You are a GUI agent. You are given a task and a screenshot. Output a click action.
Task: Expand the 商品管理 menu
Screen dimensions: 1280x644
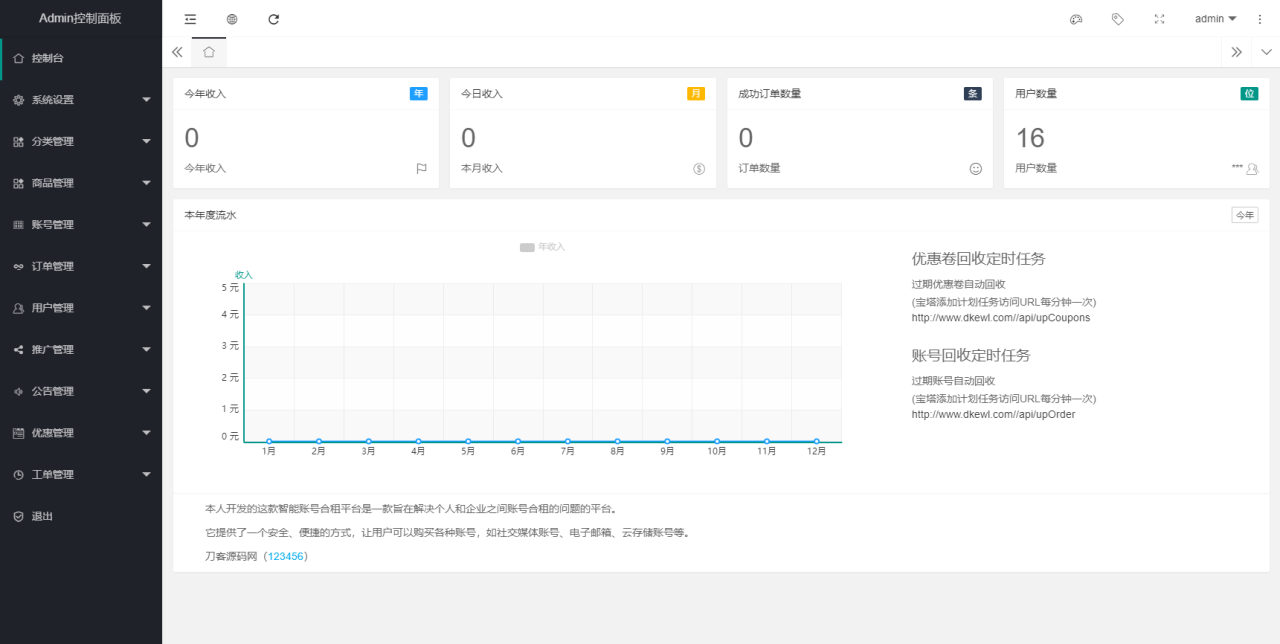80,182
